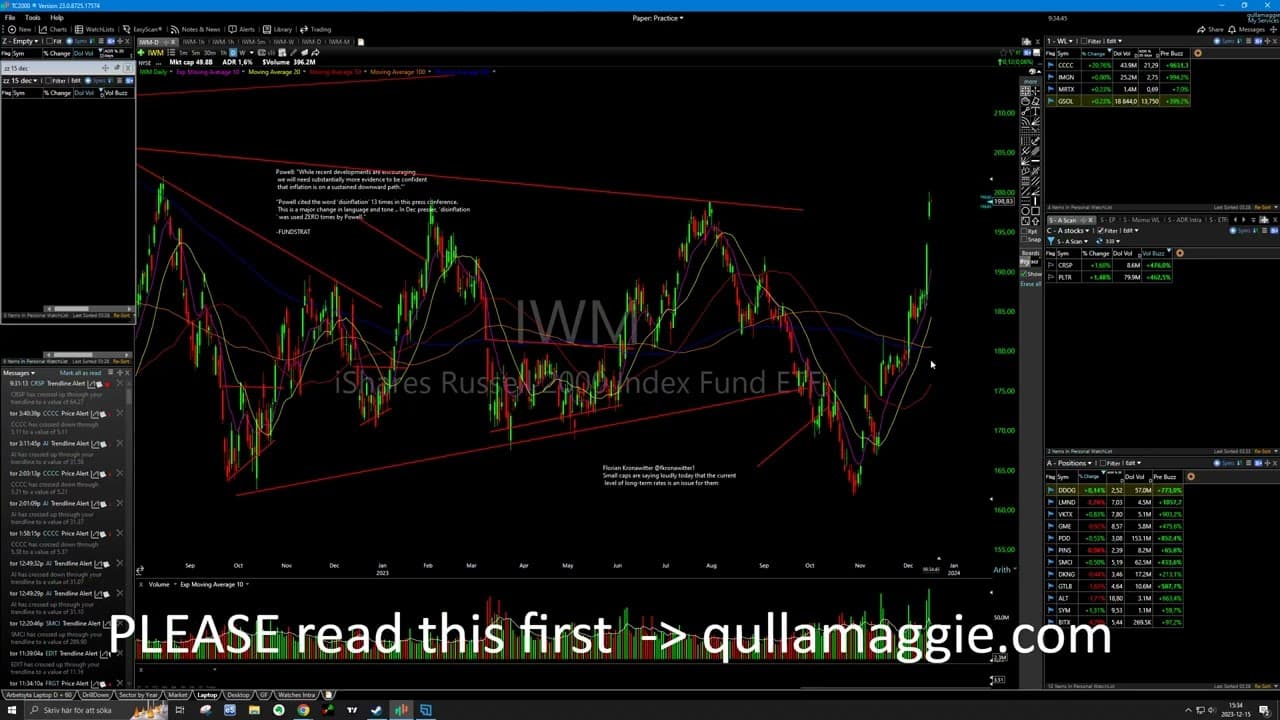Set chart timeframe to 30m
1280x720 pixels.
coord(209,52)
